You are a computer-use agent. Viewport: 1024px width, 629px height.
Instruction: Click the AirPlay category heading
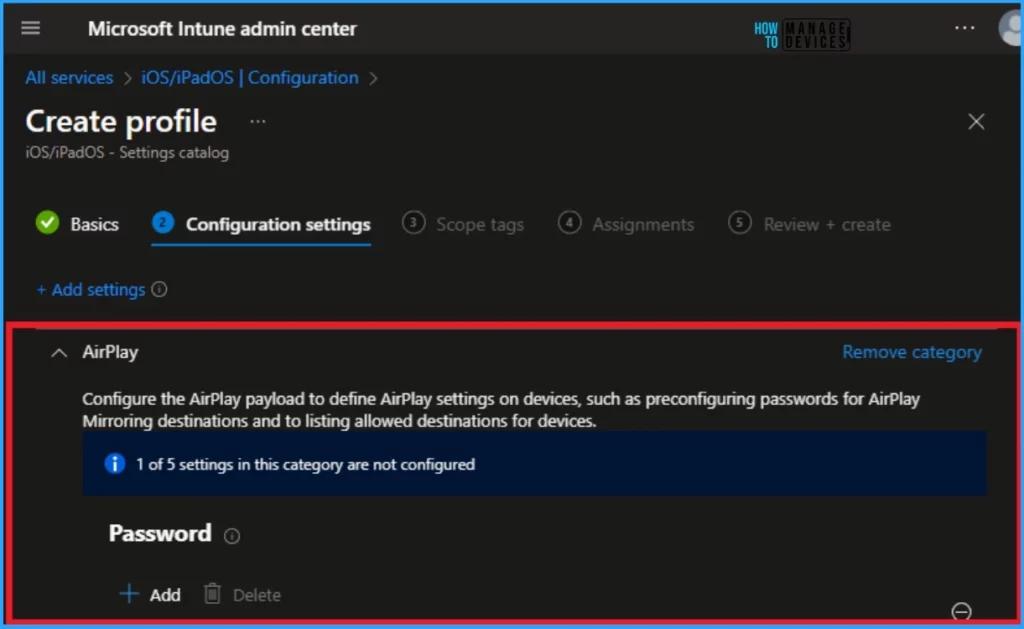tap(110, 352)
